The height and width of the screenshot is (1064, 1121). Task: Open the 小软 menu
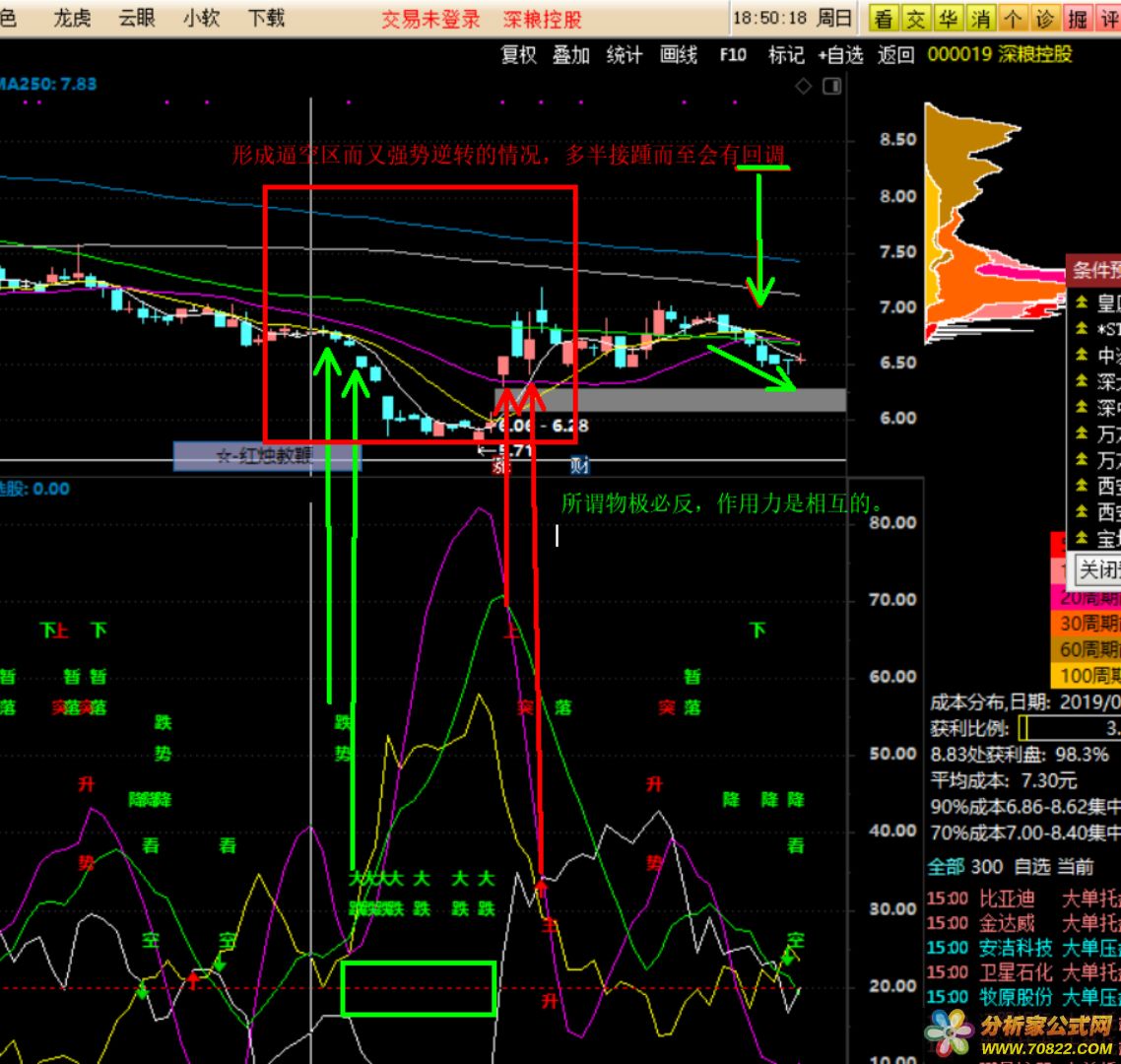[201, 18]
